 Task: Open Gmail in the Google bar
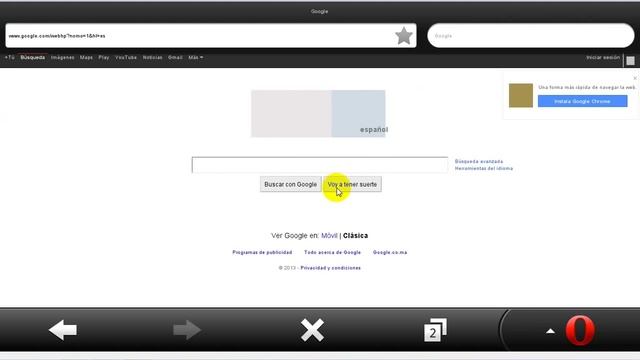[175, 58]
